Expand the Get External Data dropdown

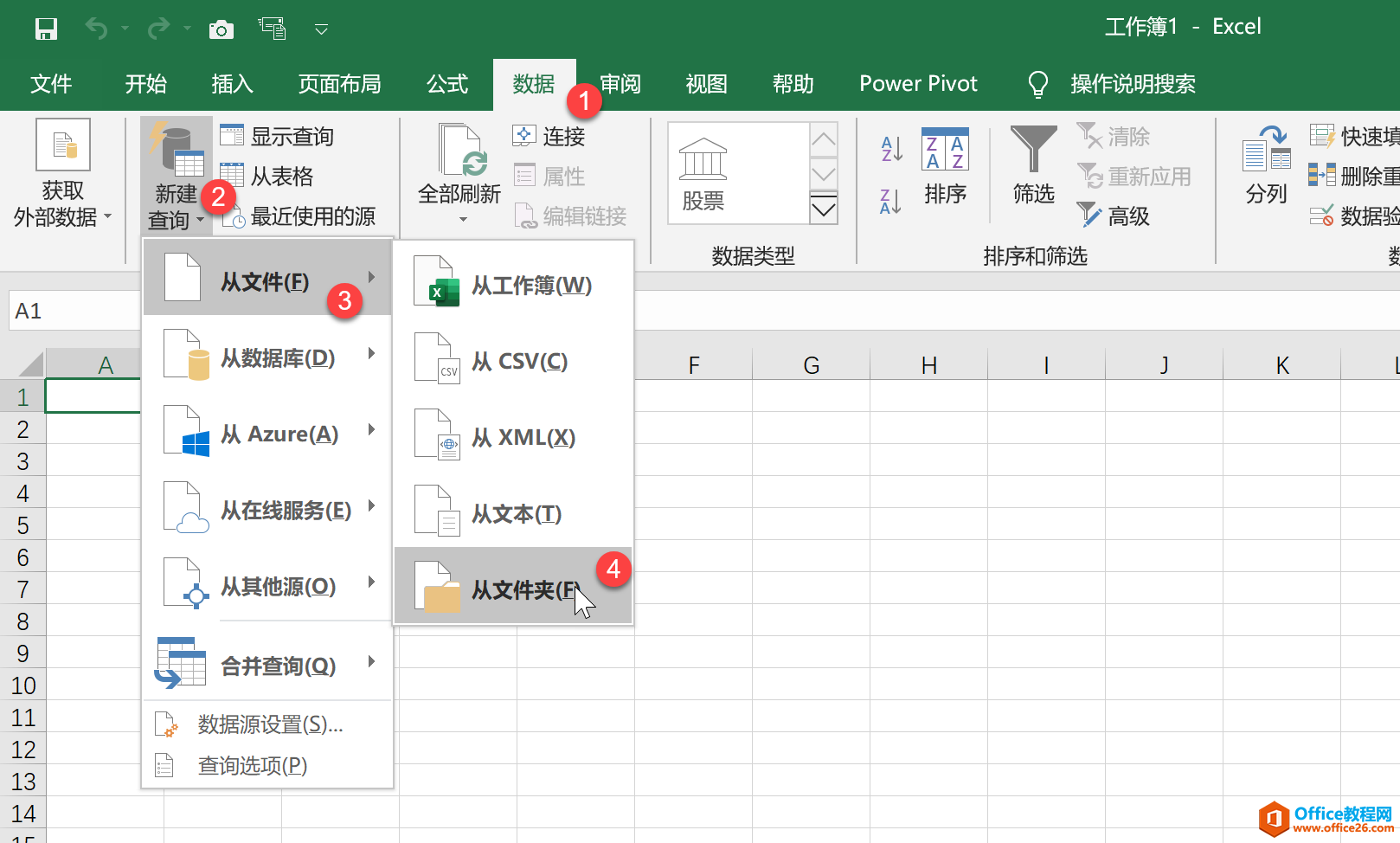click(63, 175)
